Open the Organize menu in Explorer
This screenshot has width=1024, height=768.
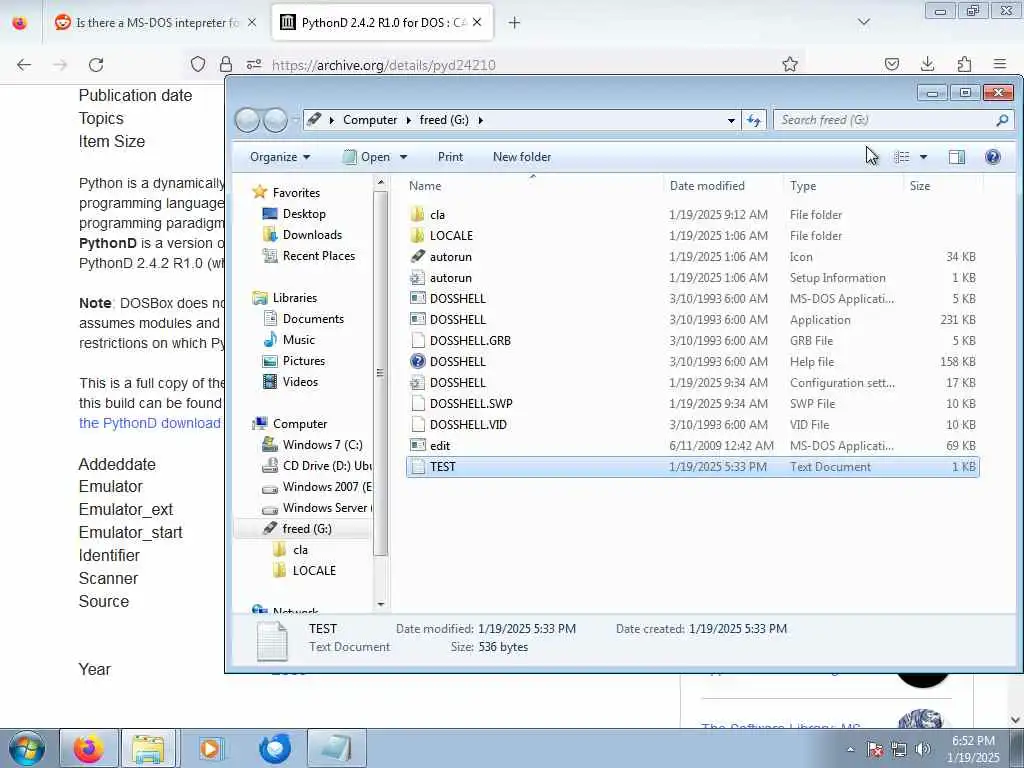point(280,157)
